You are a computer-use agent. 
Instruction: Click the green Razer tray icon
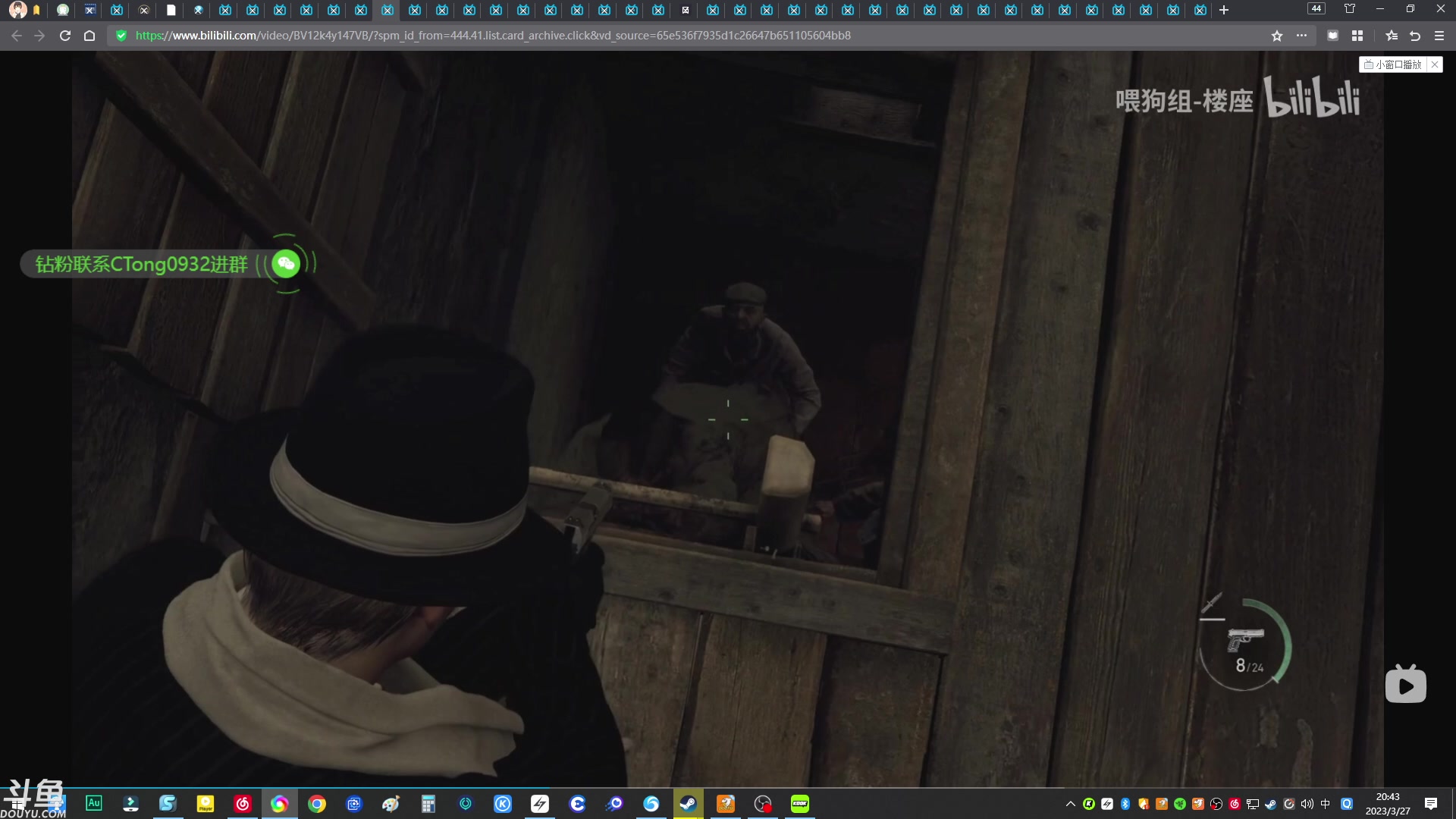point(1180,804)
